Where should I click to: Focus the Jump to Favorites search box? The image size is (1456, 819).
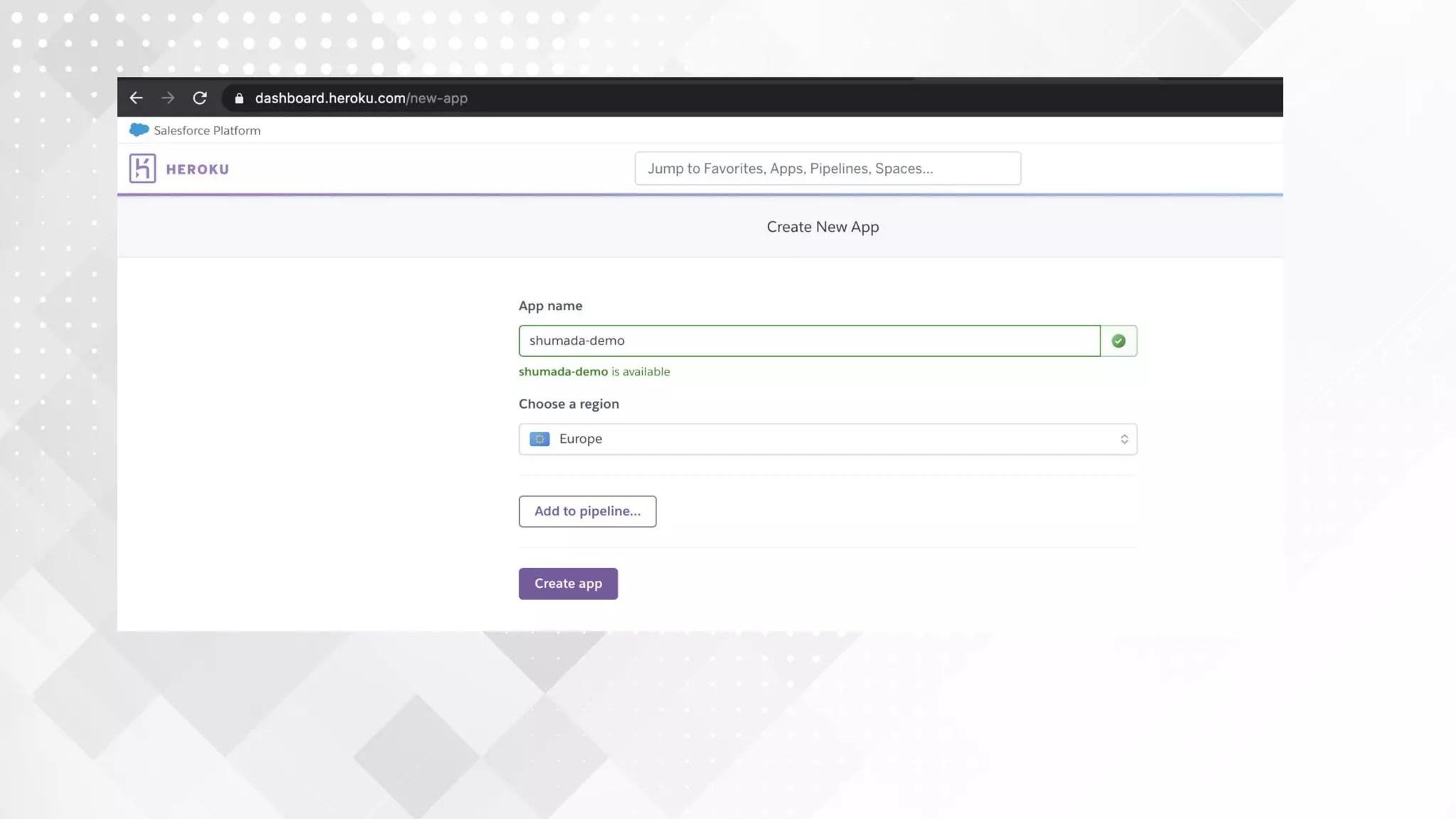coord(828,168)
